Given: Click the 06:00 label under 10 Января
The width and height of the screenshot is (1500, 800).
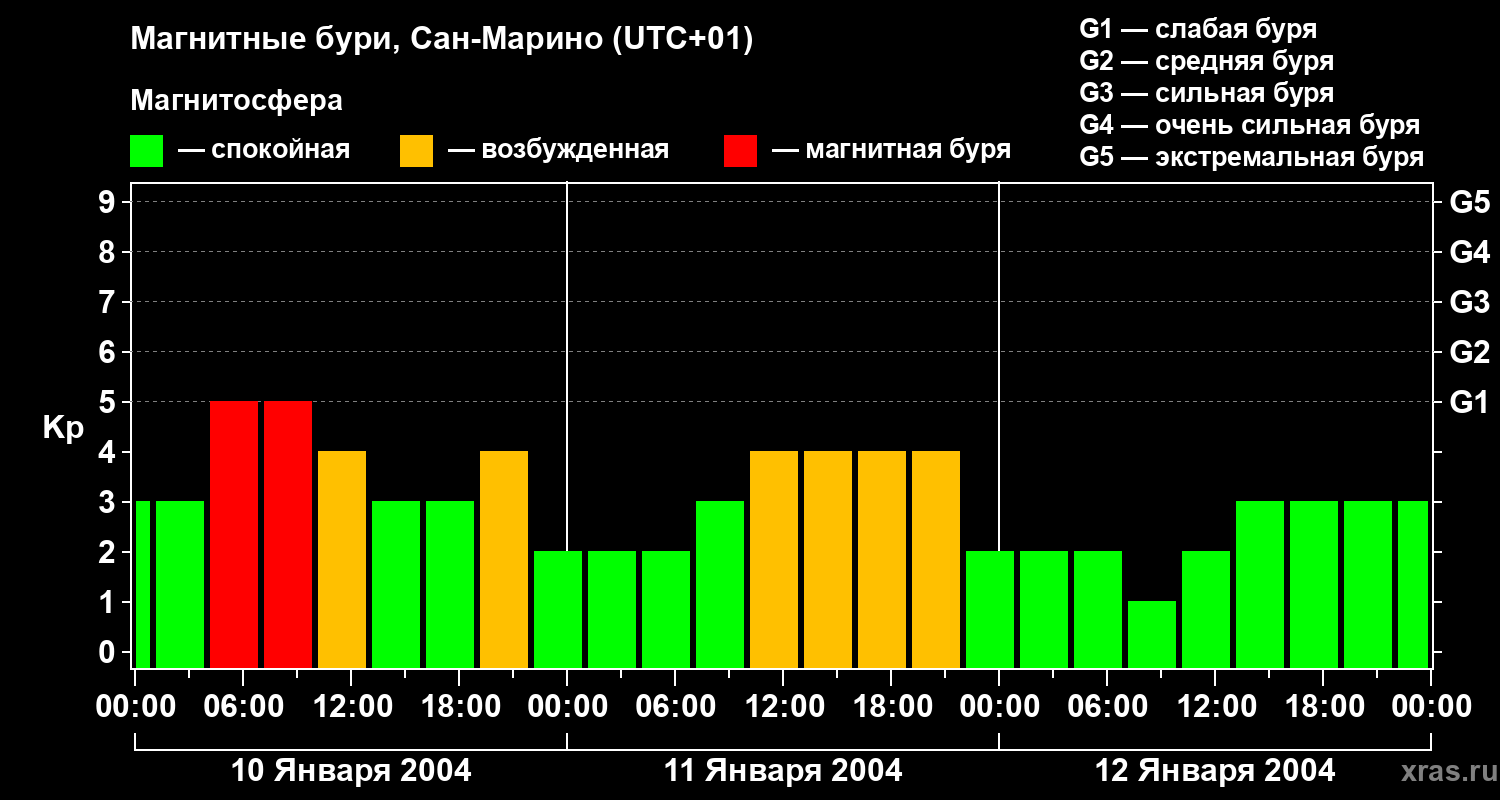Looking at the screenshot, I should tap(243, 707).
